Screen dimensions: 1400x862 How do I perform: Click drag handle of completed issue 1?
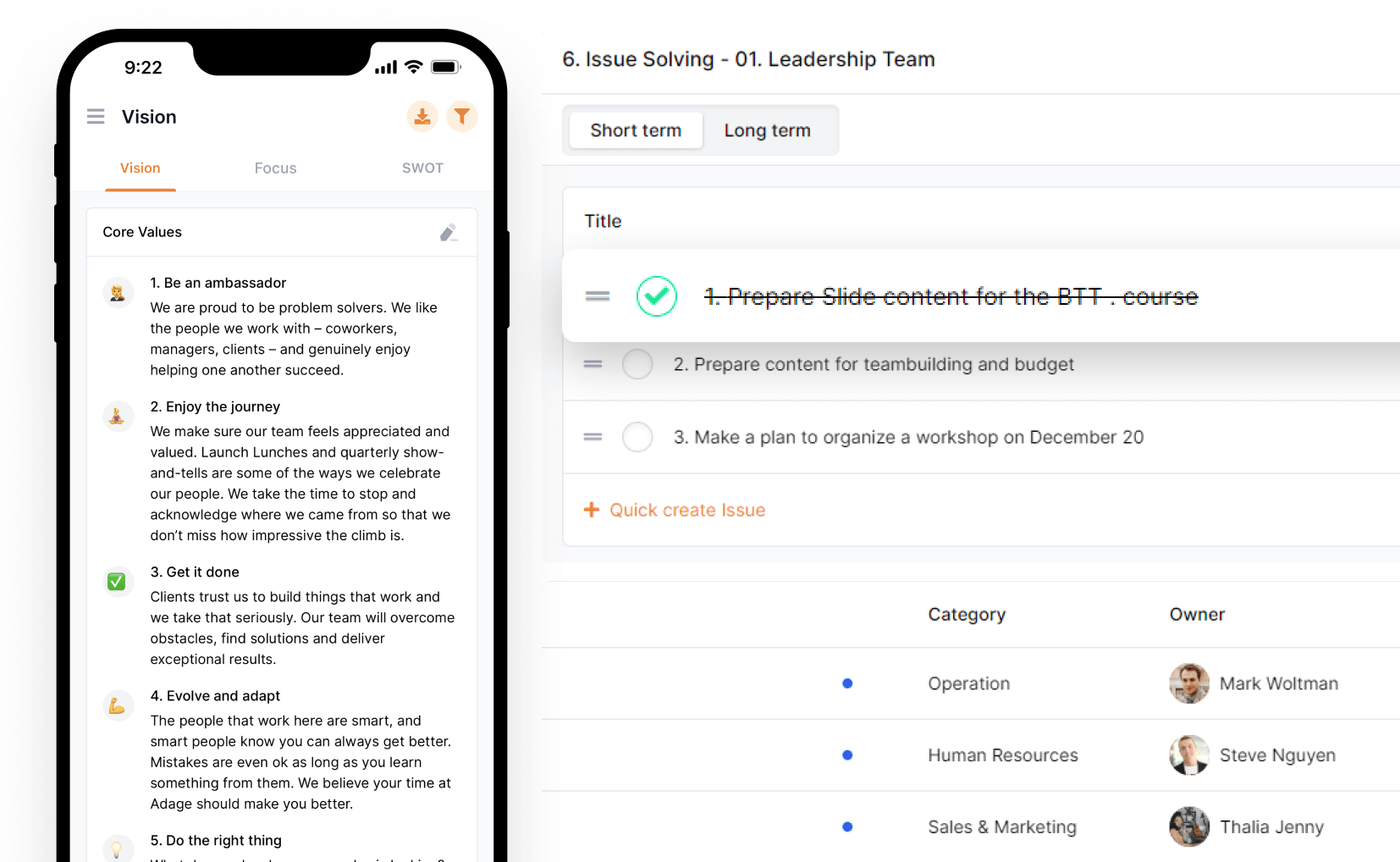(598, 296)
